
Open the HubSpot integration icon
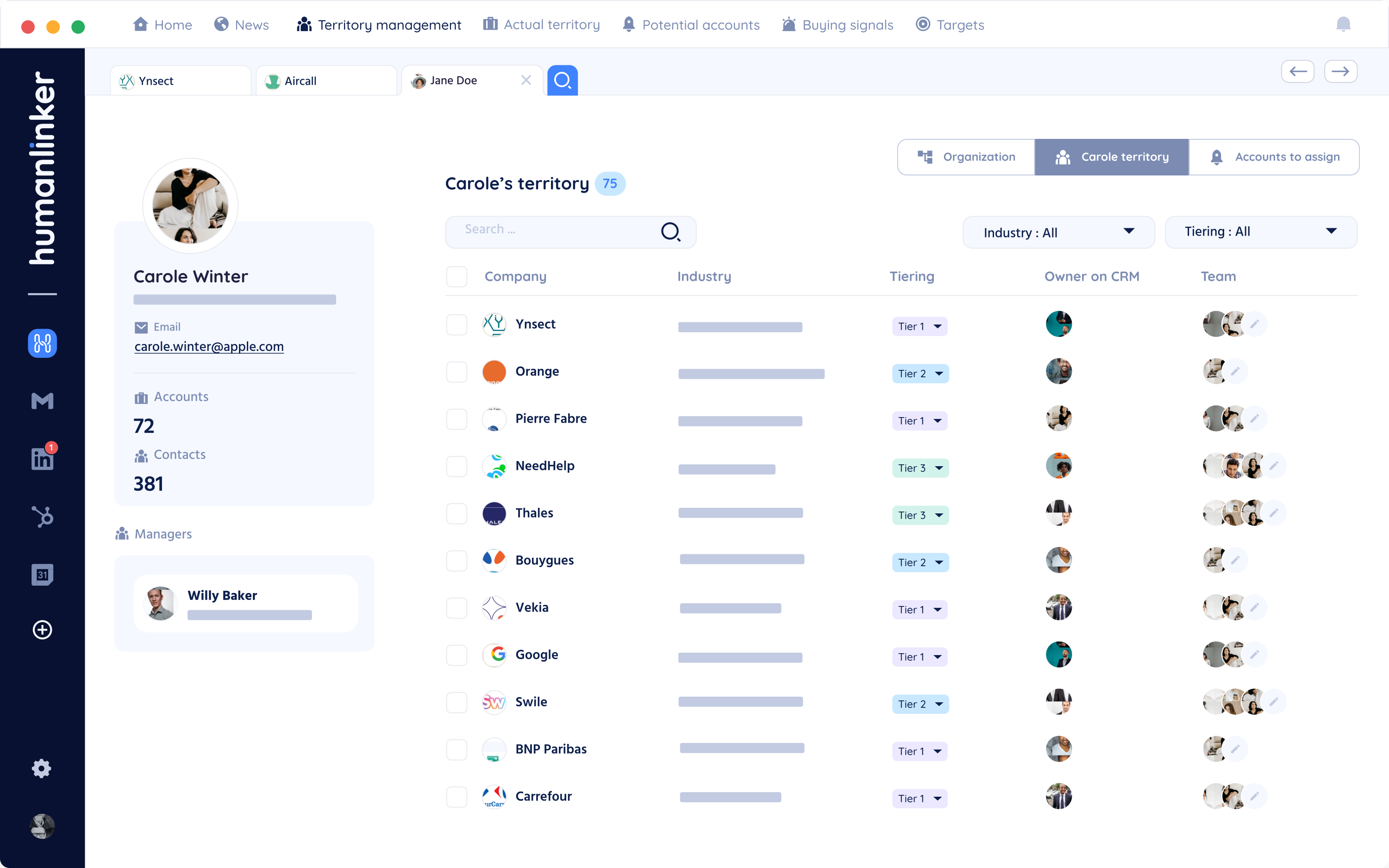click(42, 516)
